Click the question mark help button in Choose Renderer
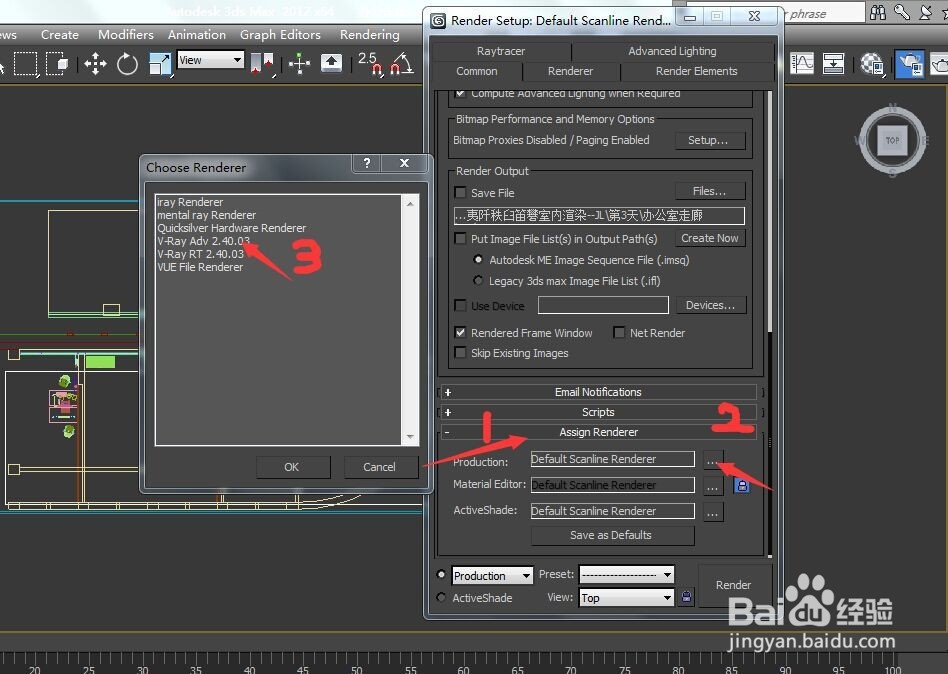The width and height of the screenshot is (948, 674). tap(367, 163)
